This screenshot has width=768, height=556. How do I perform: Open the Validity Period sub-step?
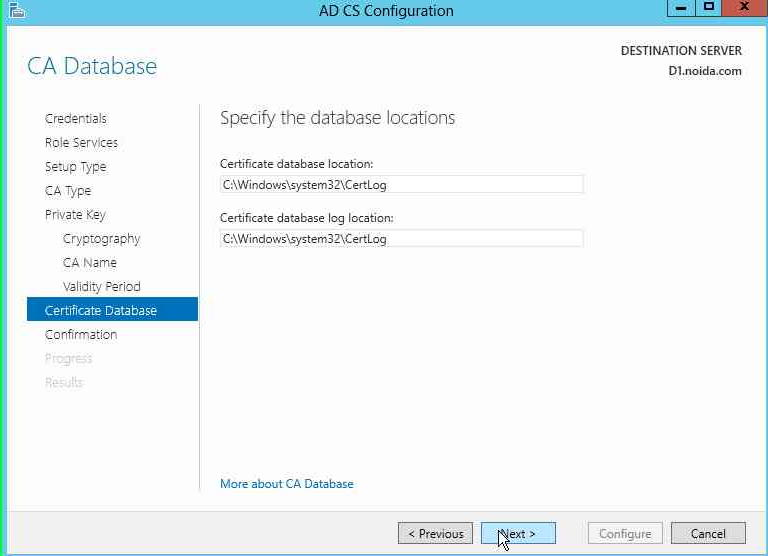click(101, 287)
